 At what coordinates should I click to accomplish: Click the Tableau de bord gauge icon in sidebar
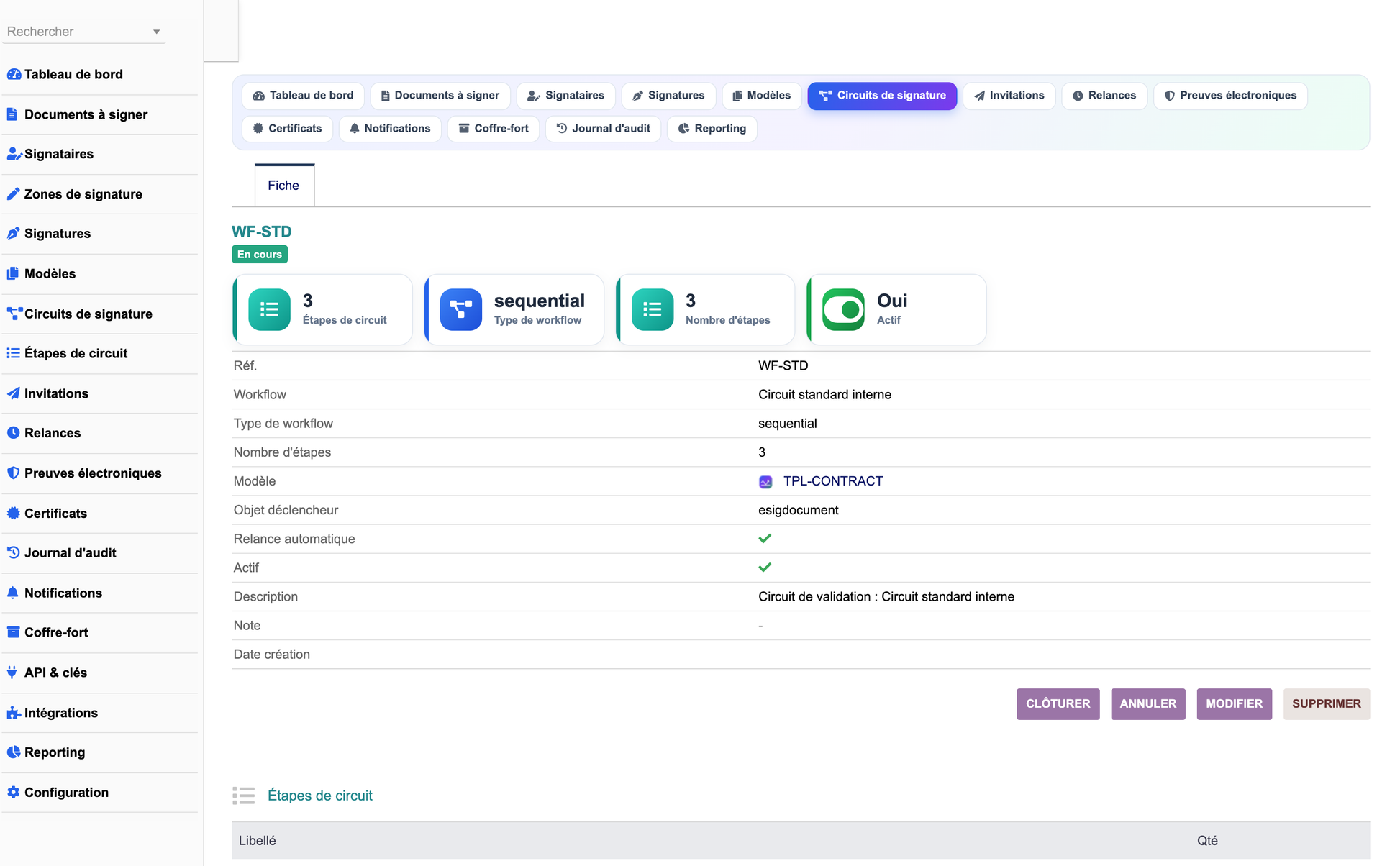14,74
